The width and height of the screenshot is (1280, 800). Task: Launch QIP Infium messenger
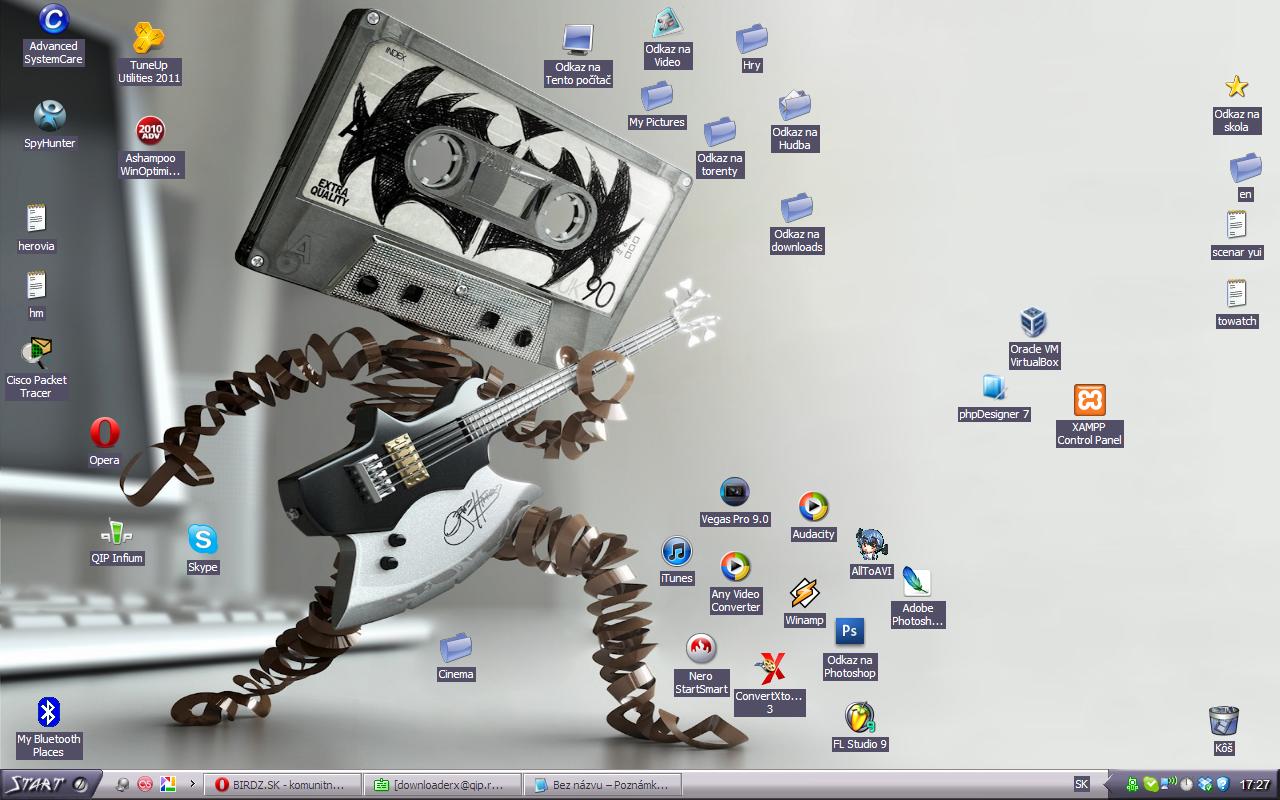coord(117,541)
